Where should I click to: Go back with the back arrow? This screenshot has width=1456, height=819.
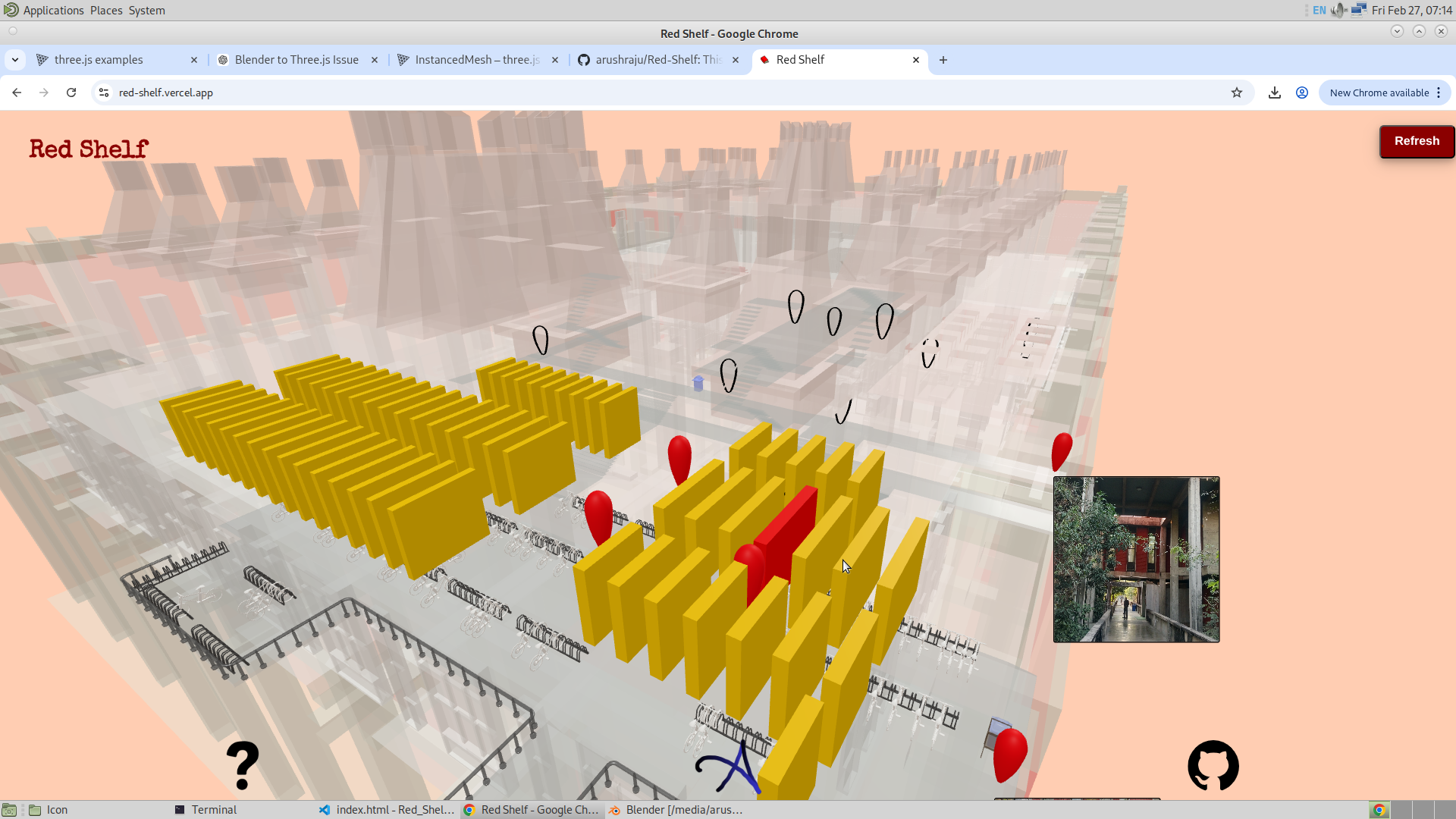[x=17, y=93]
